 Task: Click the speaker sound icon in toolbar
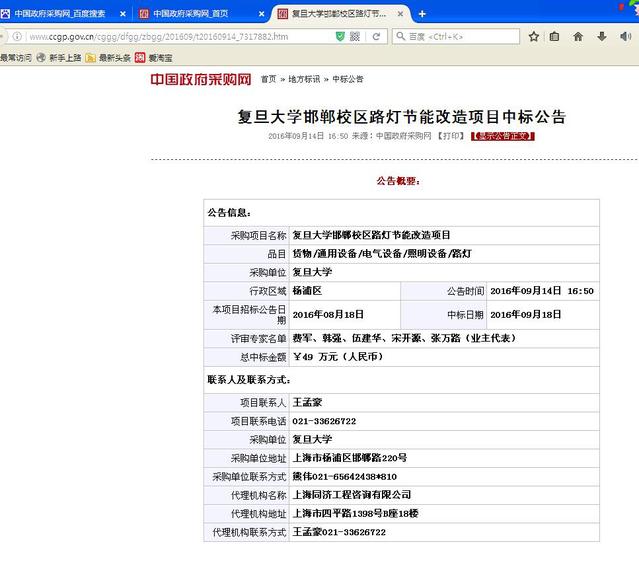(x=625, y=37)
